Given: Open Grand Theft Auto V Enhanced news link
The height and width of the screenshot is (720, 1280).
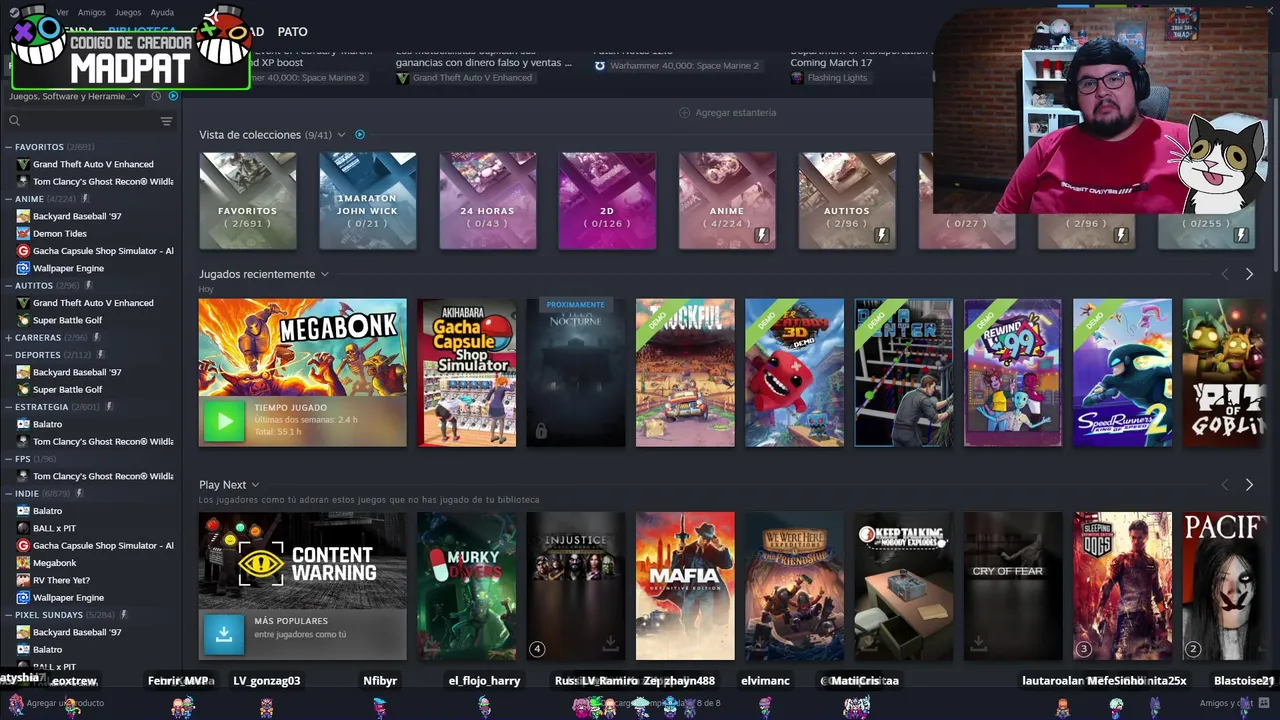Looking at the screenshot, I should click(465, 78).
